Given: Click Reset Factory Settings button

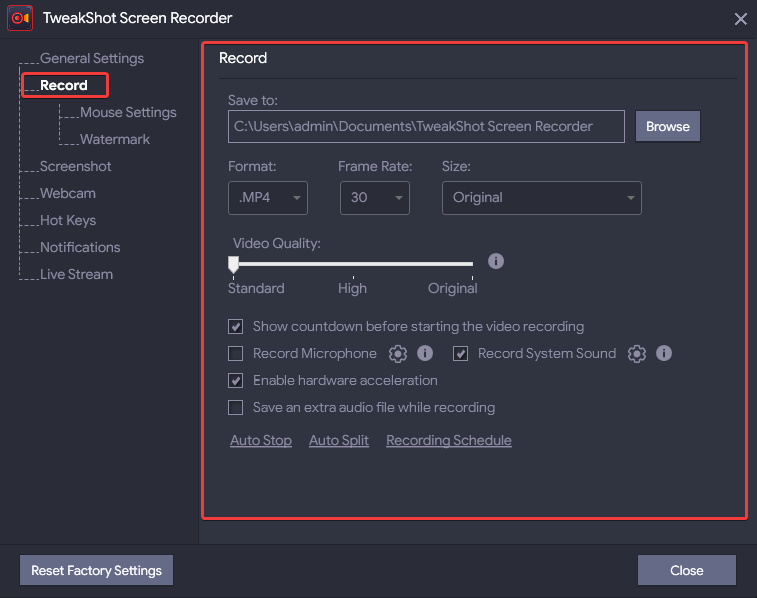Looking at the screenshot, I should click(x=97, y=570).
